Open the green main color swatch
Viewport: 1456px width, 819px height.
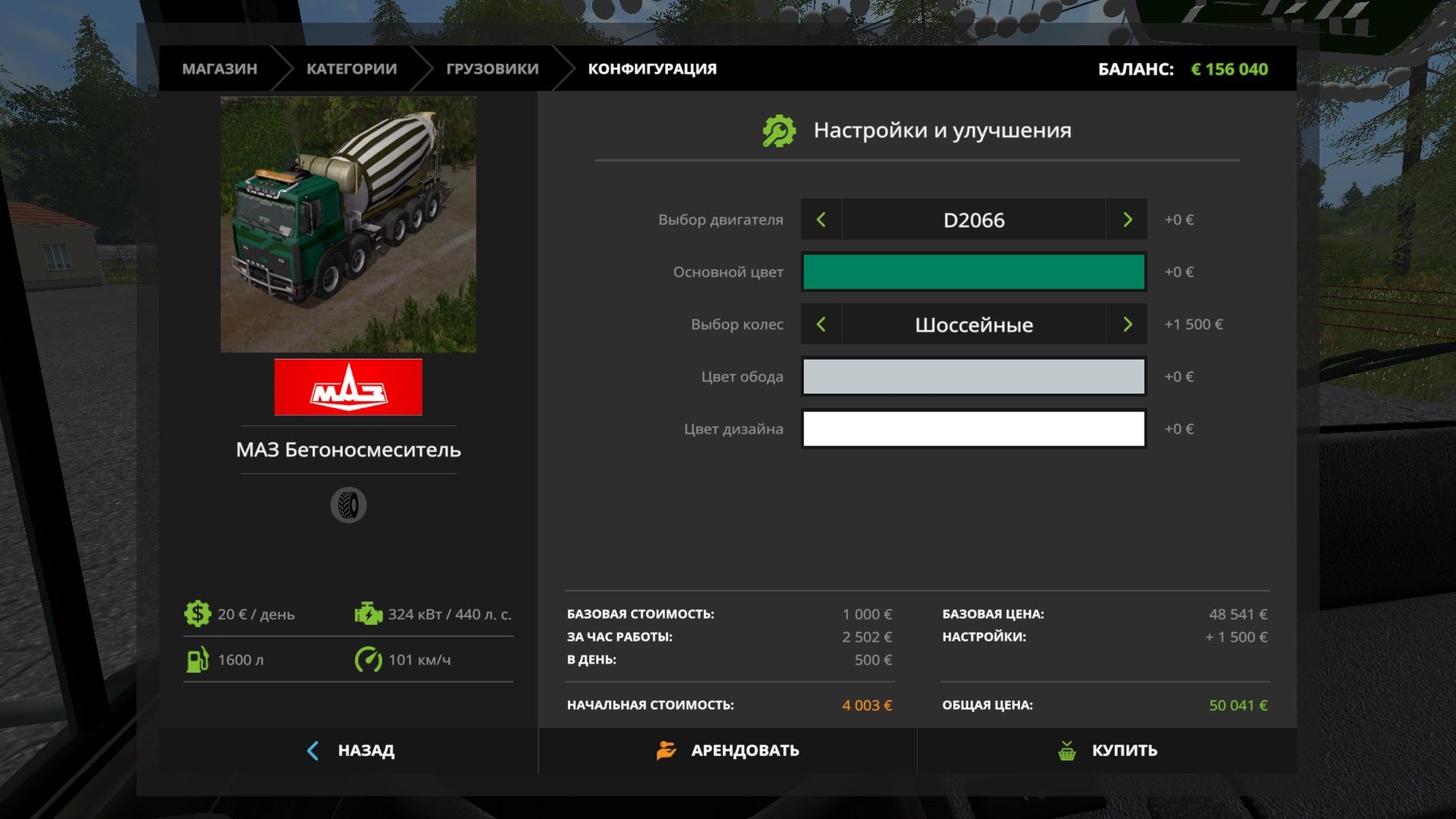pyautogui.click(x=973, y=272)
